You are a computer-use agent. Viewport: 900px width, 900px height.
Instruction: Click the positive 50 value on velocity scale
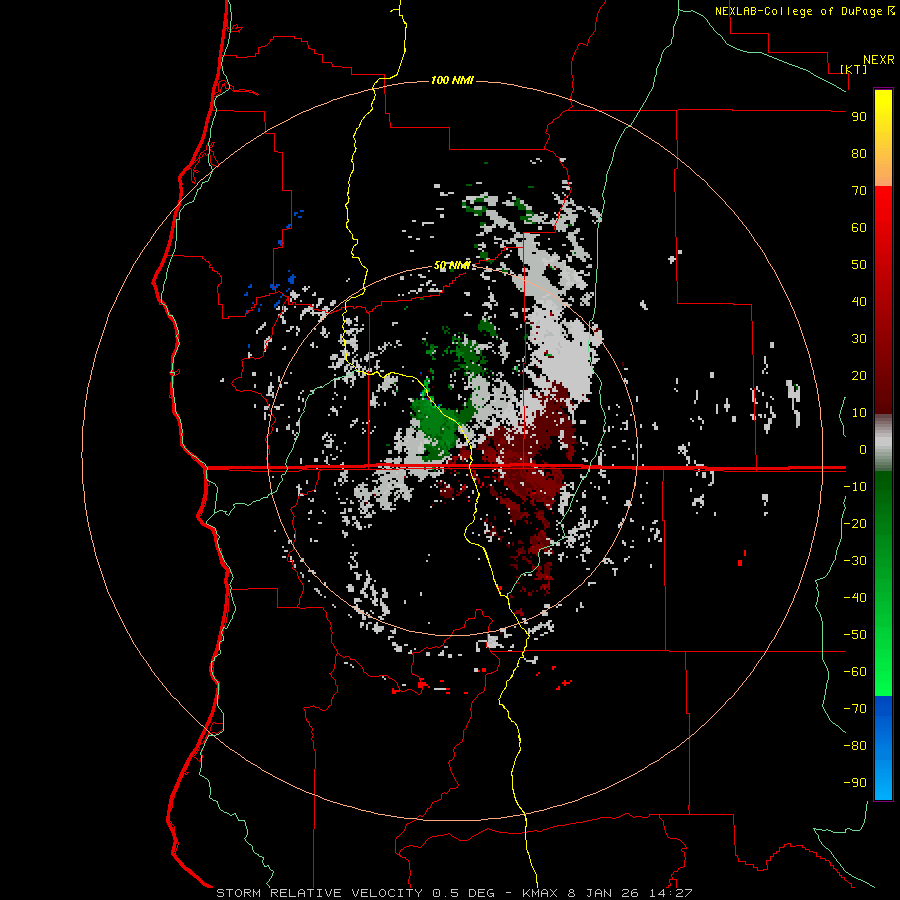pyautogui.click(x=859, y=265)
